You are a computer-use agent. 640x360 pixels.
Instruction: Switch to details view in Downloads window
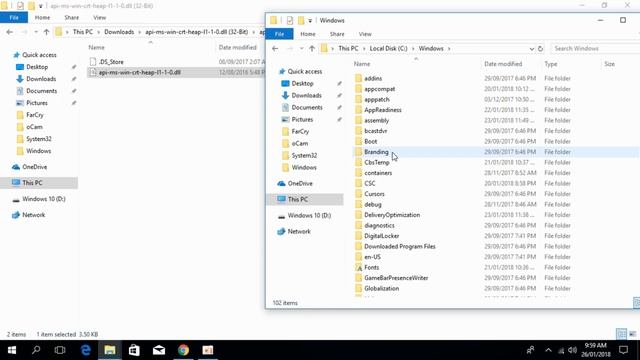[x=621, y=334]
